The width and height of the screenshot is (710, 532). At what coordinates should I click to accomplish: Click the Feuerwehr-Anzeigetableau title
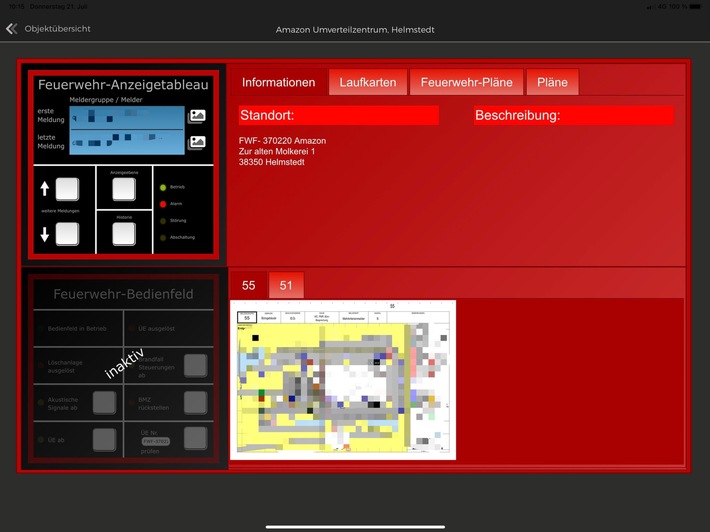[123, 85]
